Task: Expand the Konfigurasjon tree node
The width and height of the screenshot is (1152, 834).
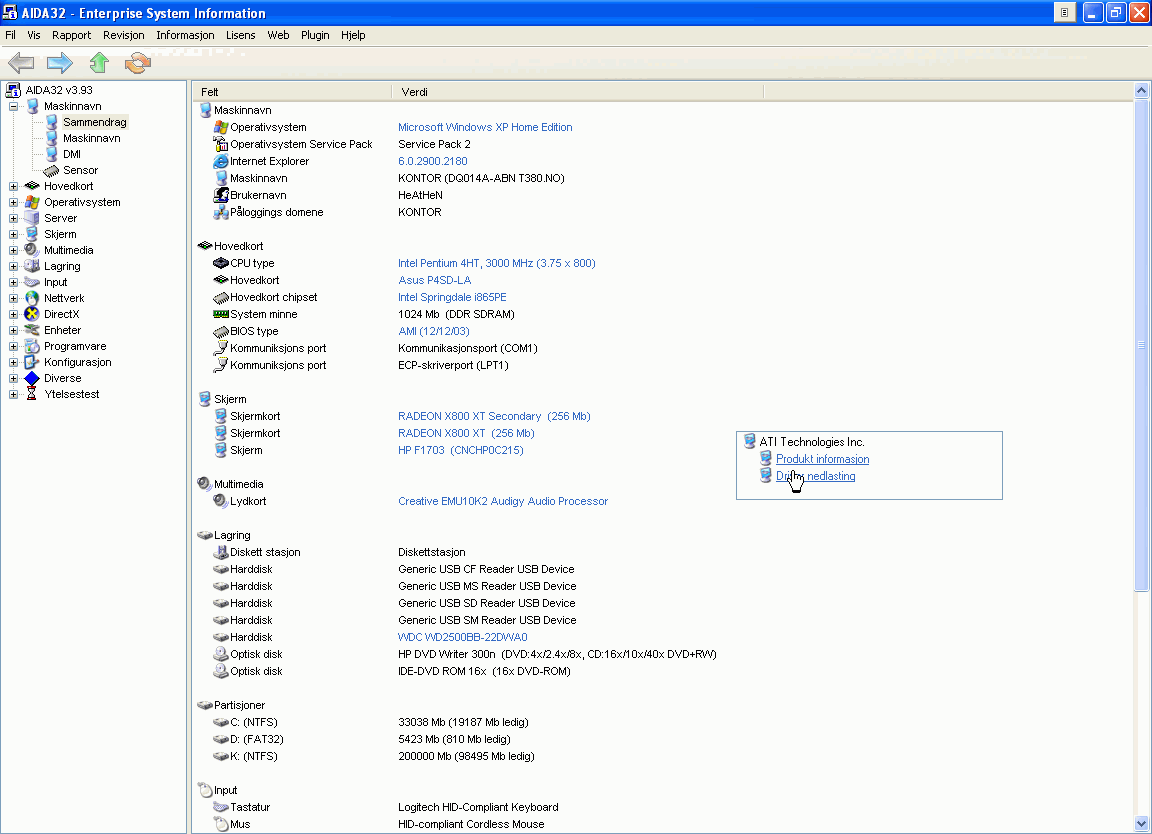Action: tap(13, 362)
